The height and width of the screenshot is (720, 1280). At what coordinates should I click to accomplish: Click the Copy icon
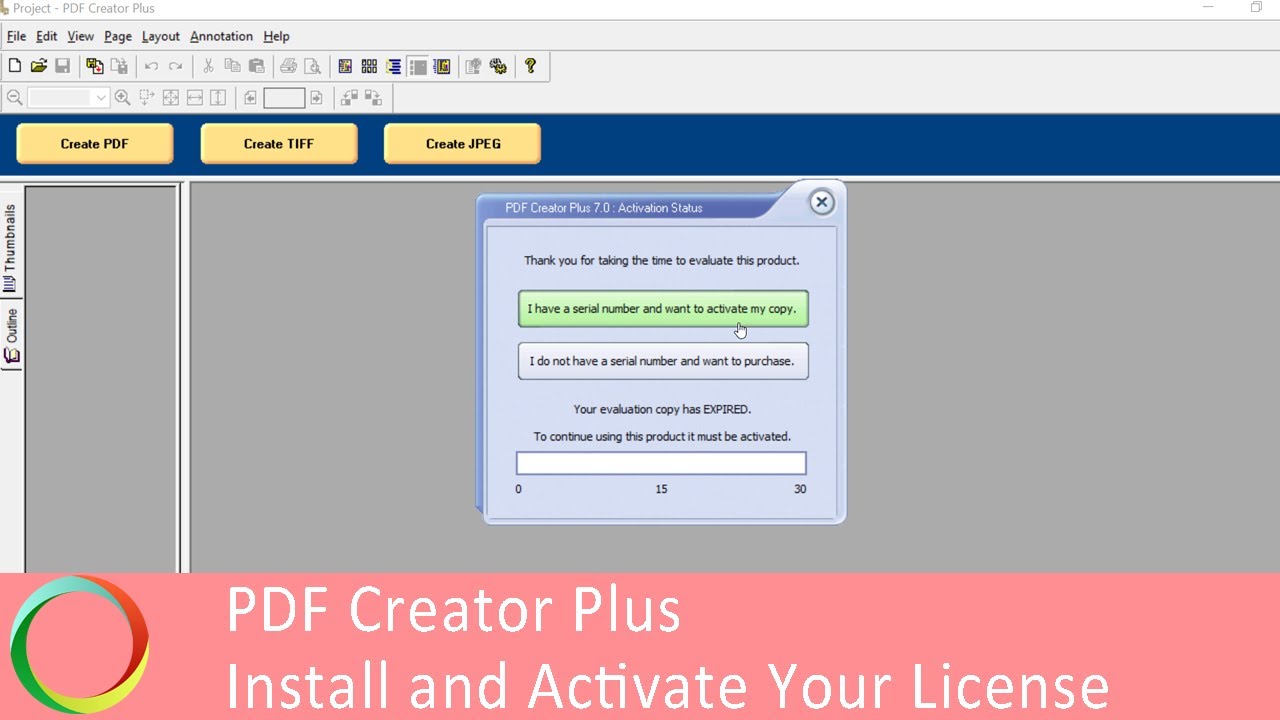pos(232,66)
